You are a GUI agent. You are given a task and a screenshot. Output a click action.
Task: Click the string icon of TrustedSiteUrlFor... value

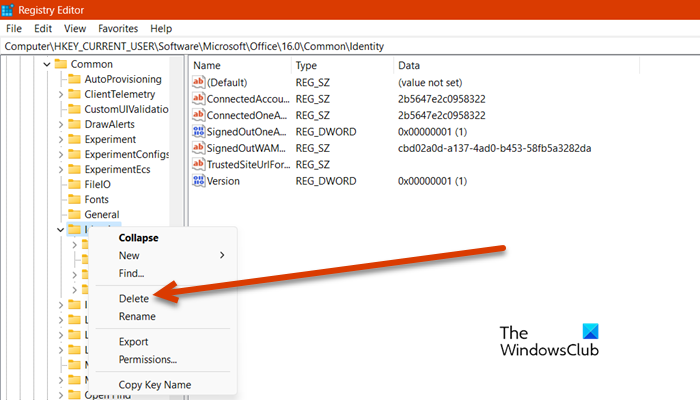[x=198, y=164]
